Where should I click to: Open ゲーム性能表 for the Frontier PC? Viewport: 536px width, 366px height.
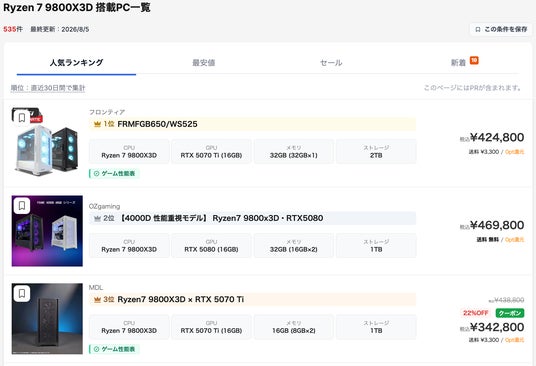click(114, 174)
